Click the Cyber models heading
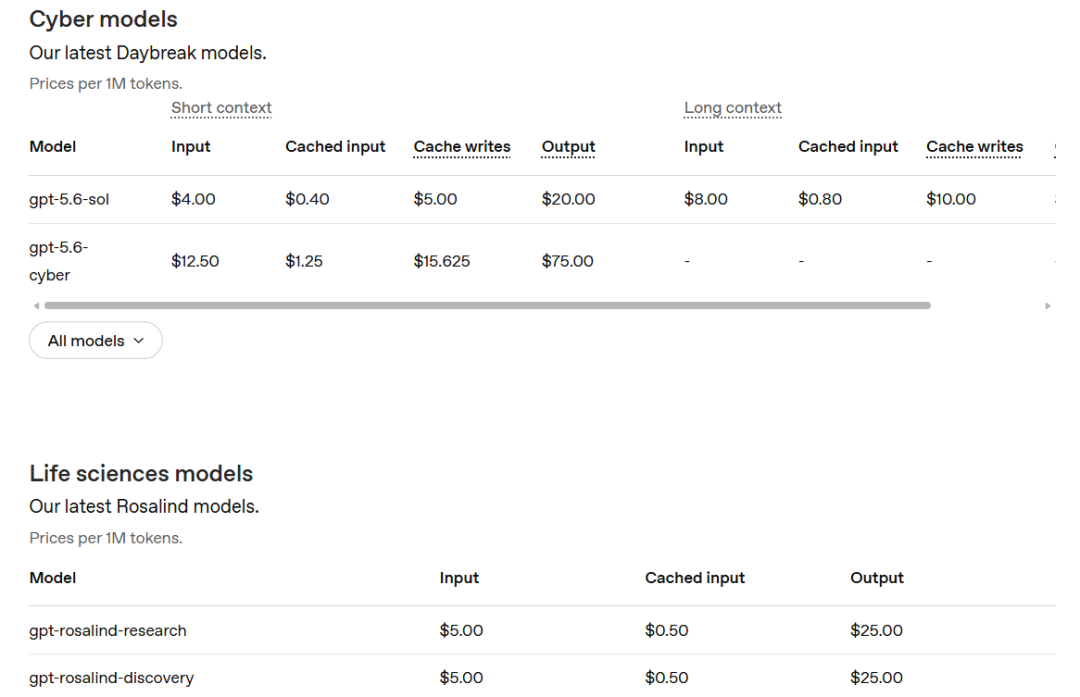The height and width of the screenshot is (697, 1080). point(103,19)
